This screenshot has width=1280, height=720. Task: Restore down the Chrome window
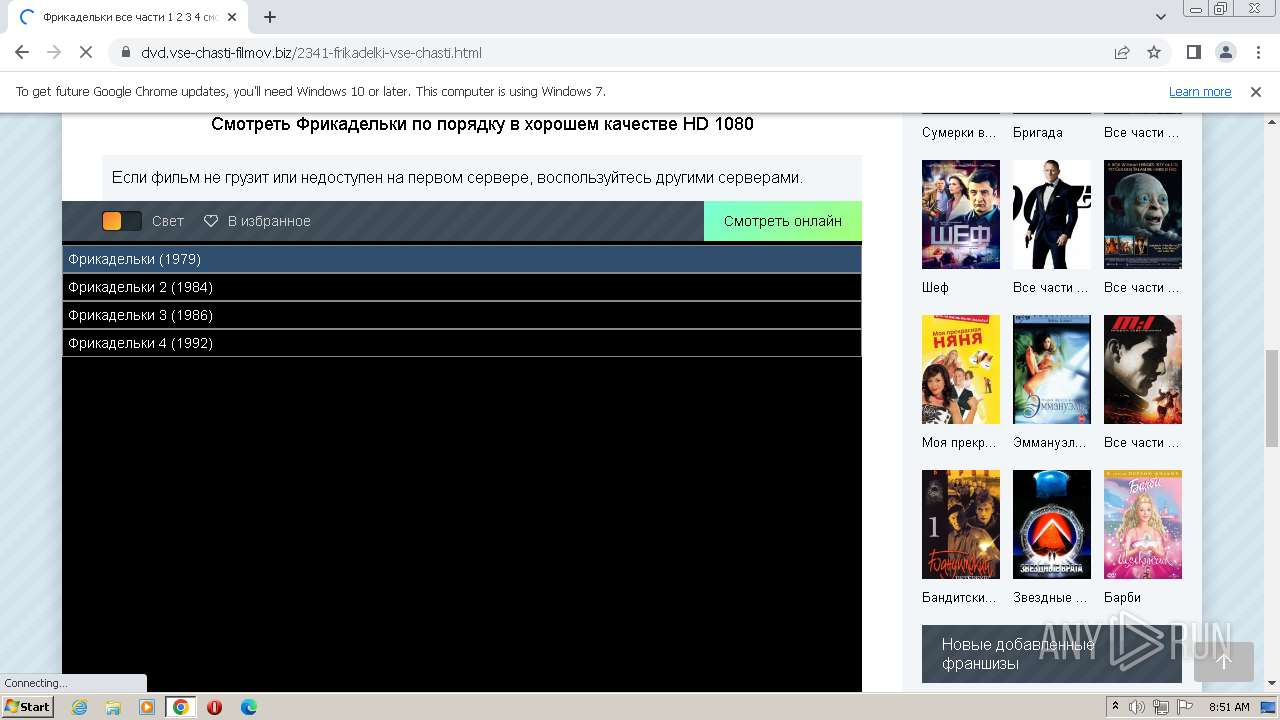coord(1221,8)
